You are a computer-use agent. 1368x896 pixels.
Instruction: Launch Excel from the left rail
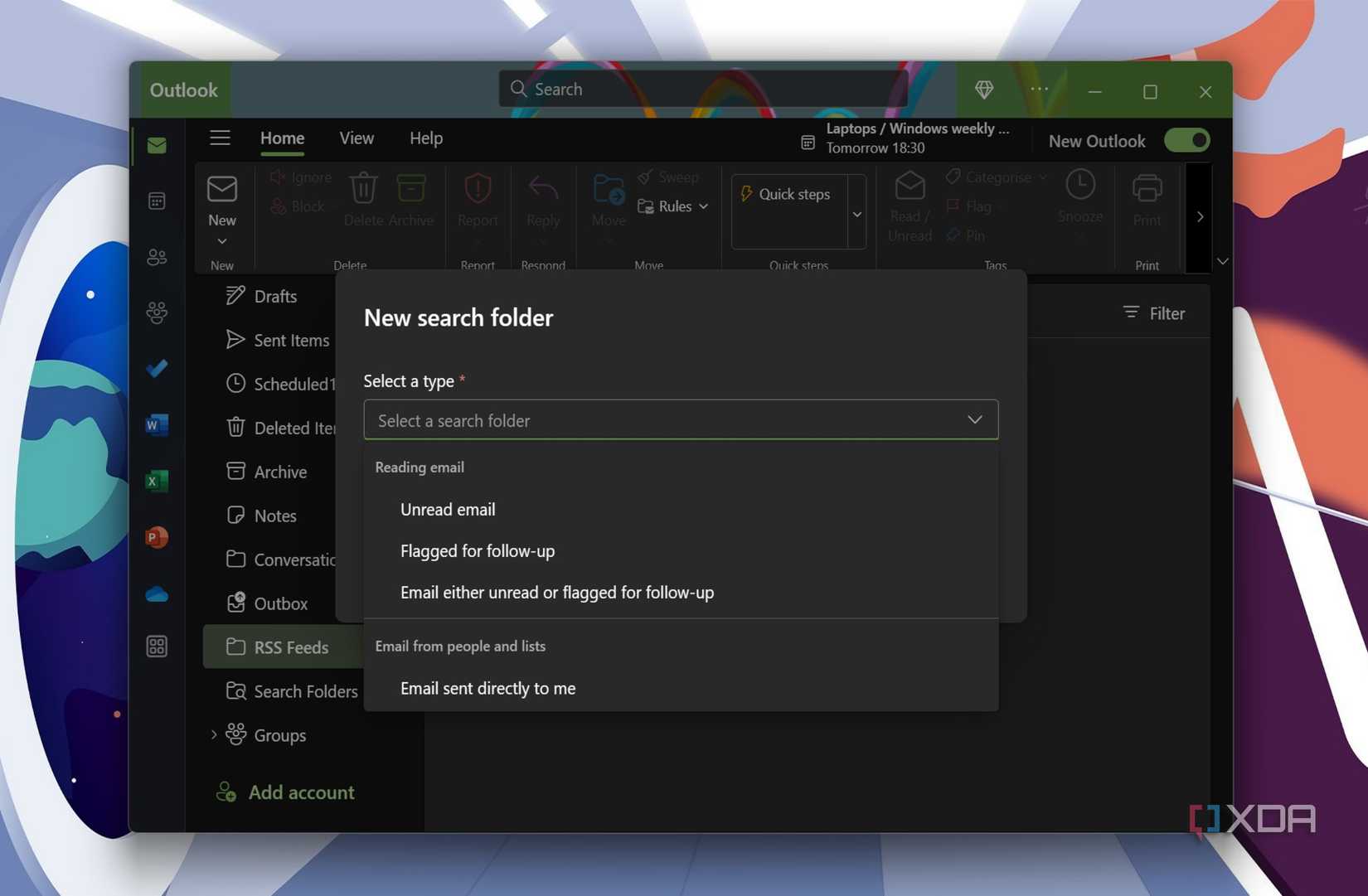point(157,481)
